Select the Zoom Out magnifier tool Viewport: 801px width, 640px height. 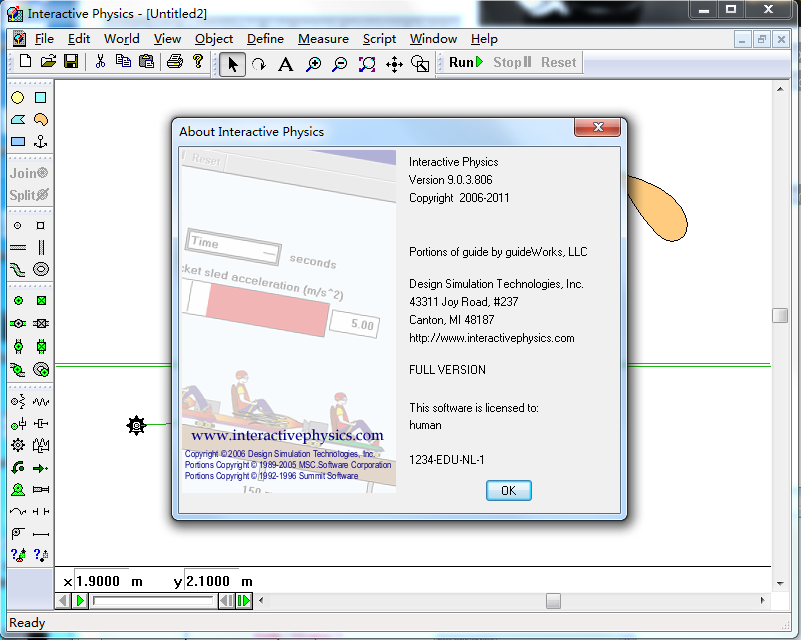339,64
